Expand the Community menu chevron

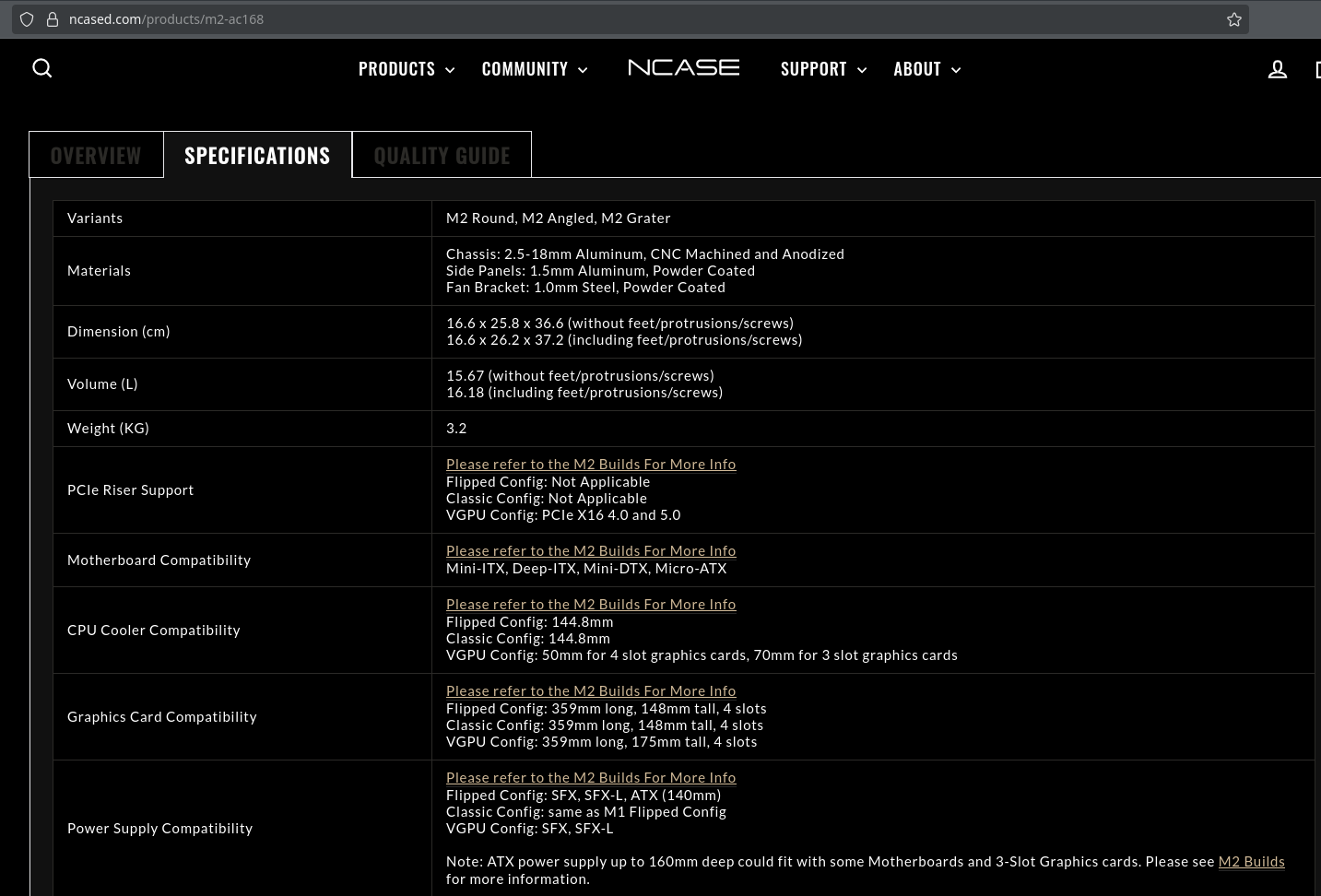point(583,70)
